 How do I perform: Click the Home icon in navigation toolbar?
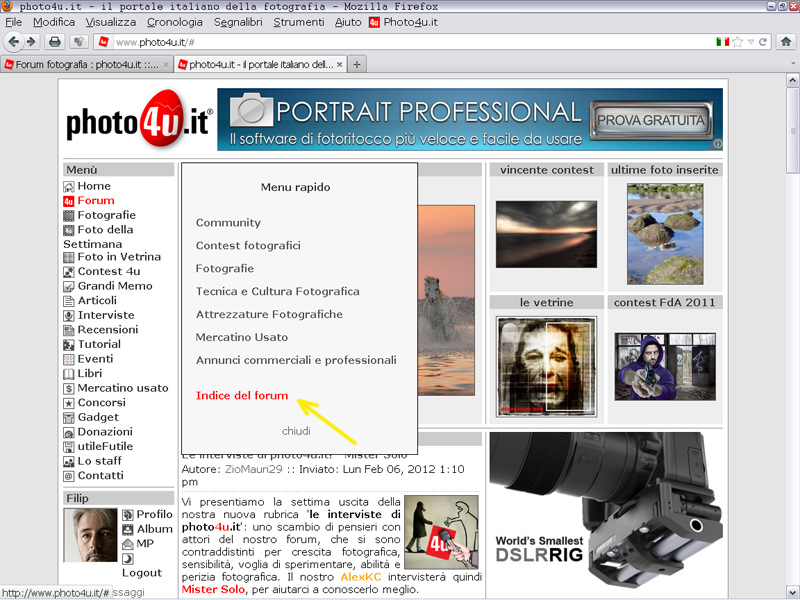pyautogui.click(x=785, y=42)
